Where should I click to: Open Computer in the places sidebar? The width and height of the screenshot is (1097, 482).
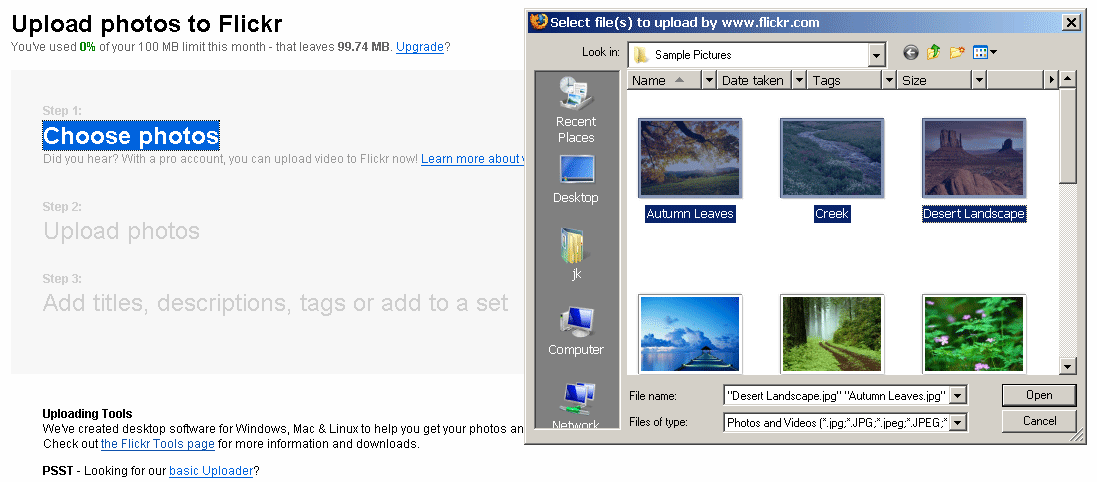(x=576, y=332)
